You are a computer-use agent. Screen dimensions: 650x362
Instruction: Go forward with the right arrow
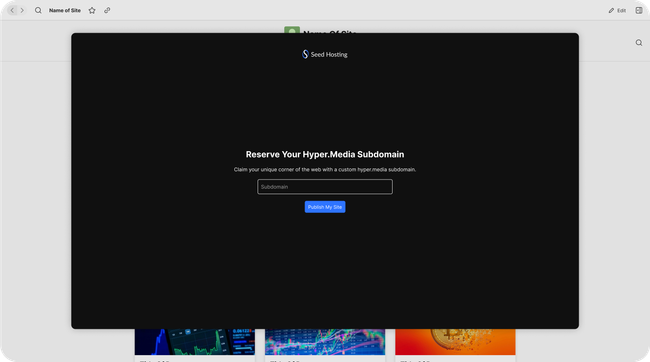tap(22, 10)
